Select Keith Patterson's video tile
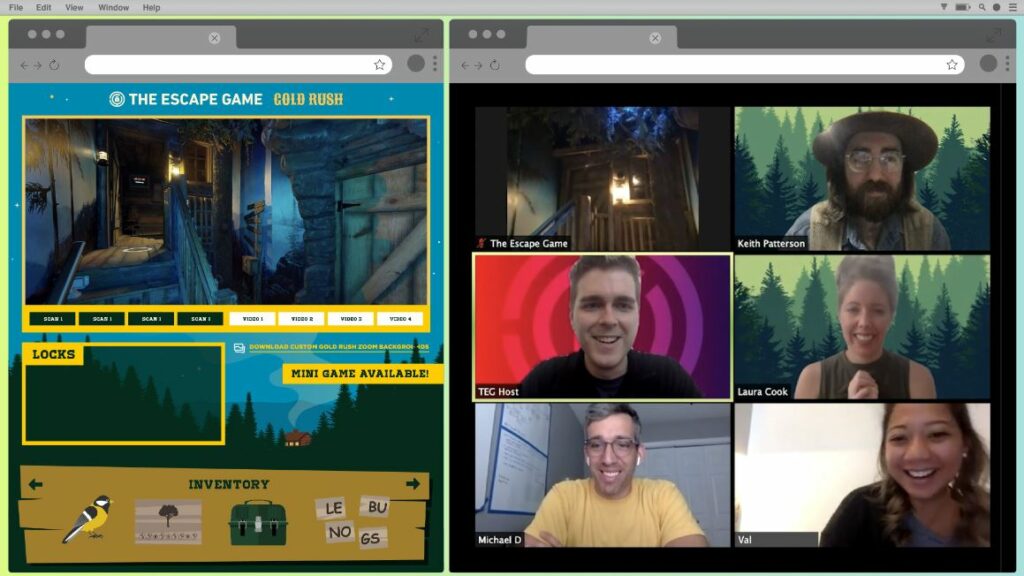 coord(862,179)
